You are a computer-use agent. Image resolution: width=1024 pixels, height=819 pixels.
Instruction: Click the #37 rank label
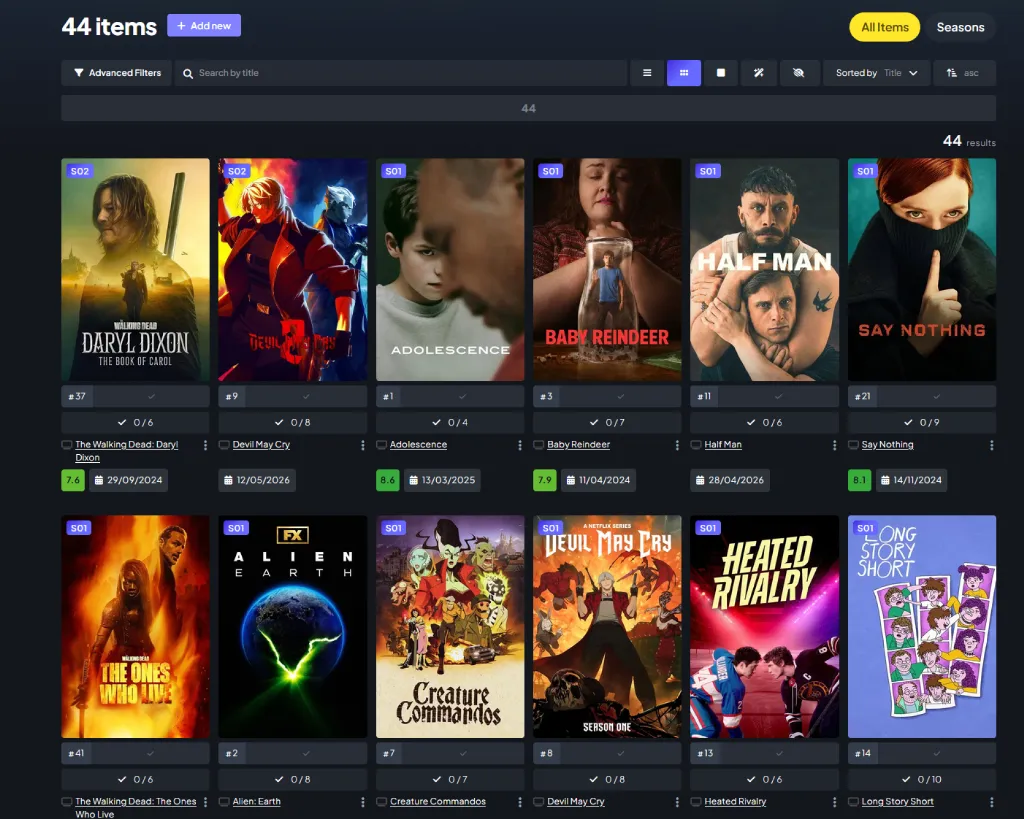[x=77, y=396]
